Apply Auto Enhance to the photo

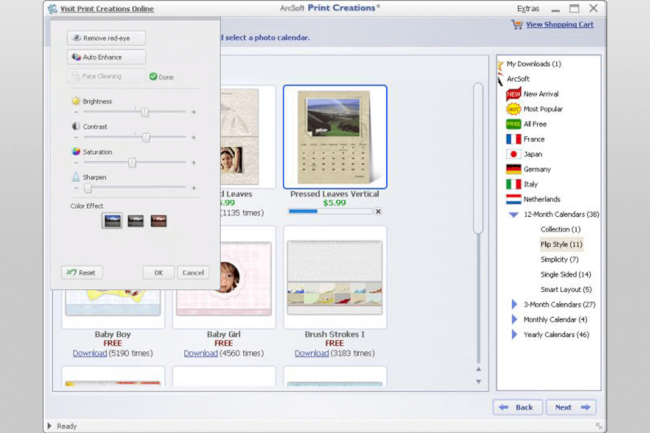(106, 57)
